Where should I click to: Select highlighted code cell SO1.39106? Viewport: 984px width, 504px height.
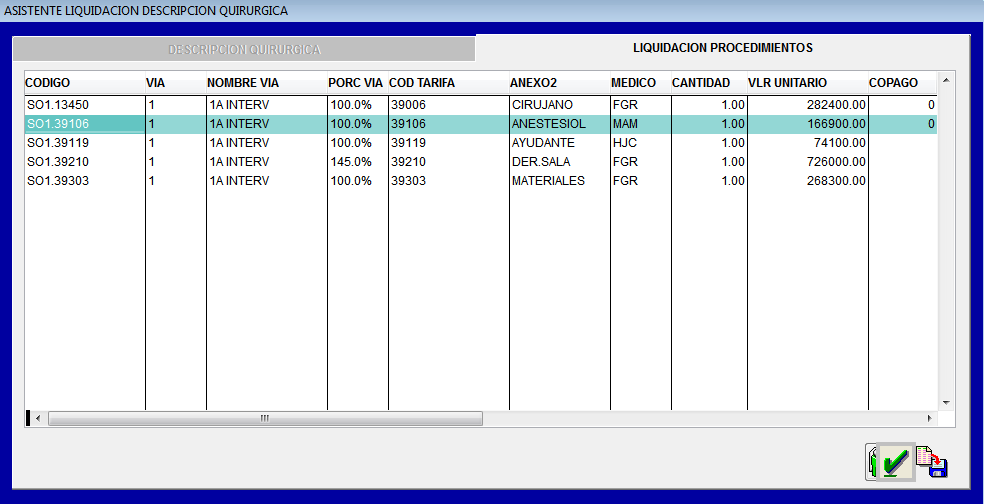[x=85, y=124]
